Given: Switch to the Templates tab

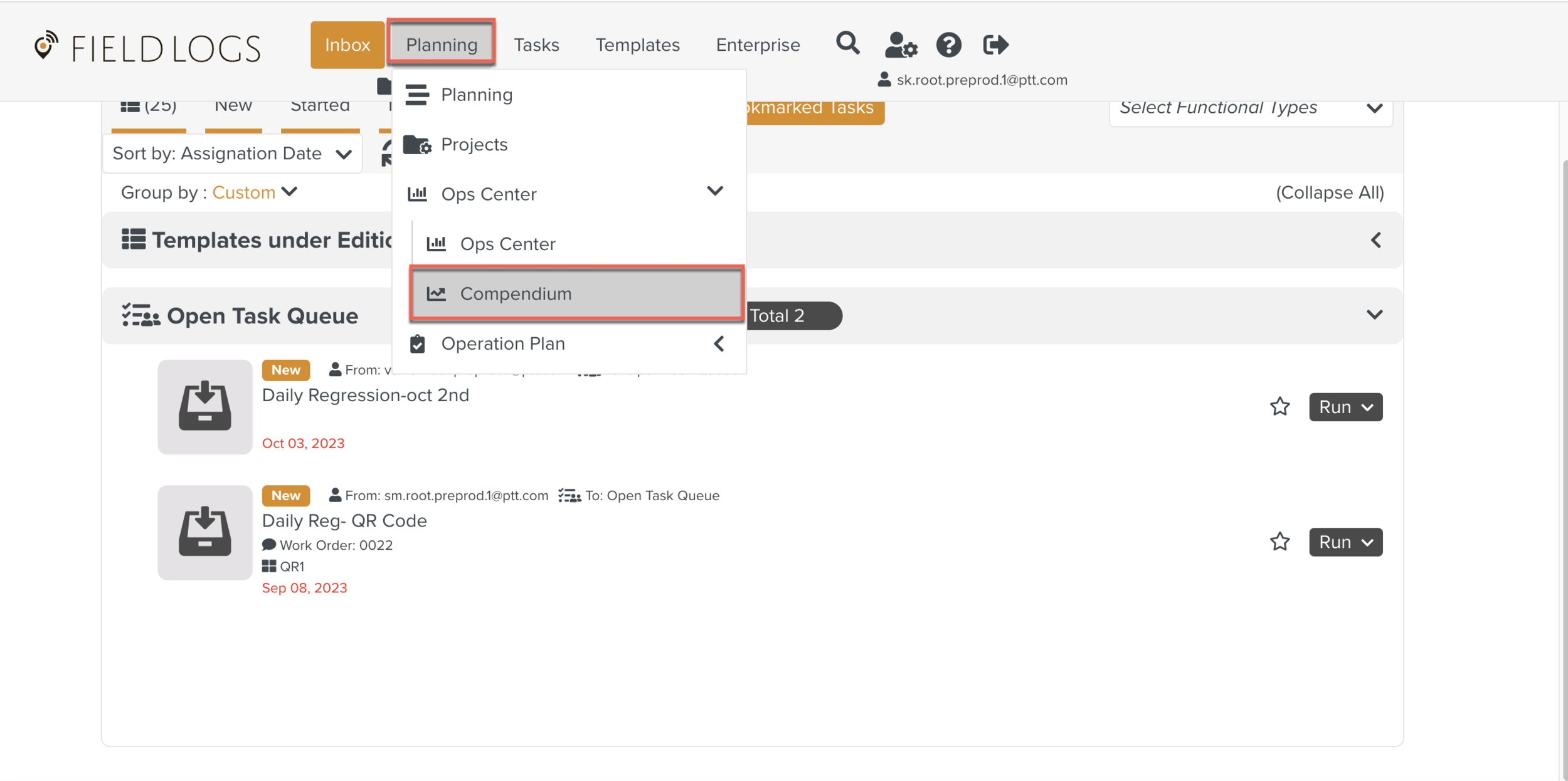Looking at the screenshot, I should click(637, 45).
